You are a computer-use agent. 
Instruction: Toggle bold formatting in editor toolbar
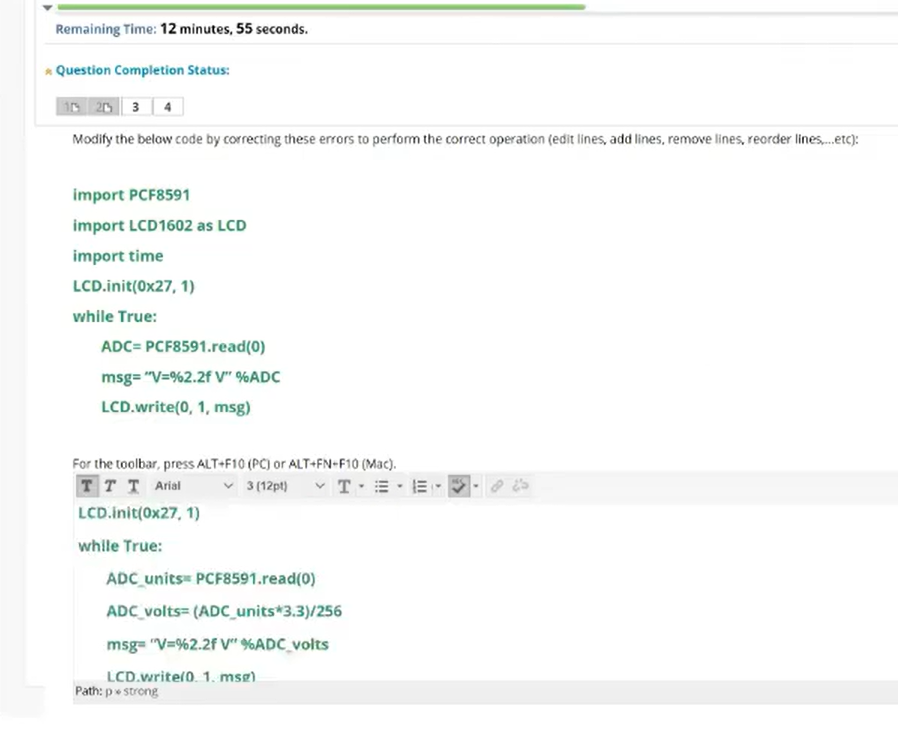coord(87,486)
